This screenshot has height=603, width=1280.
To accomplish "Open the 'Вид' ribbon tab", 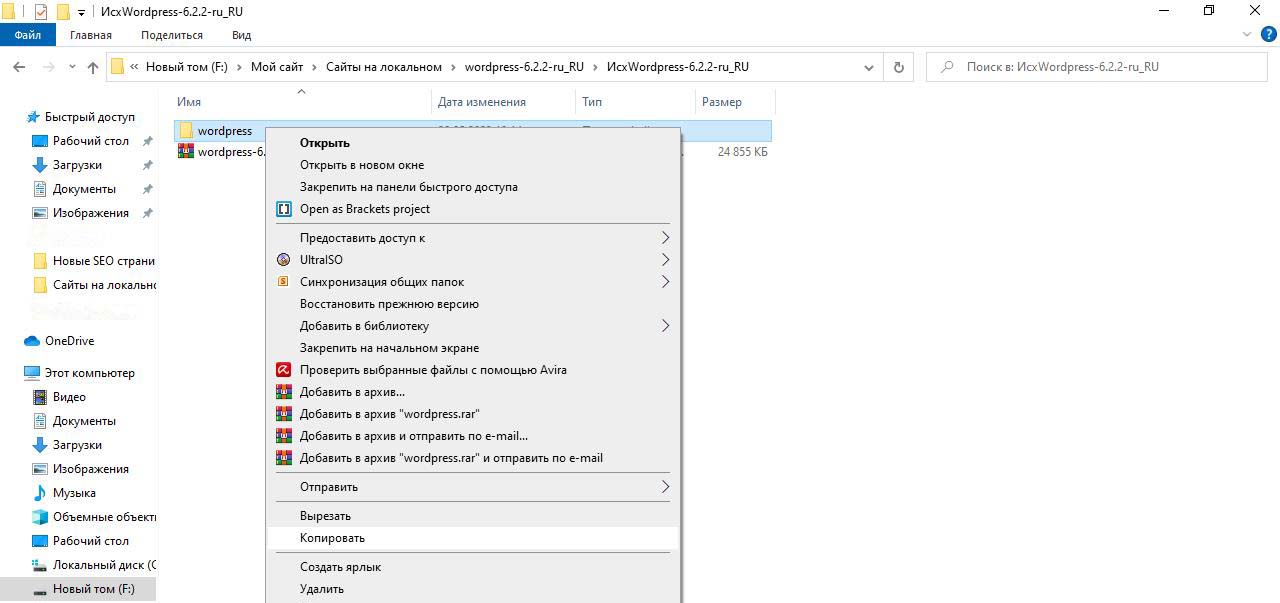I will click(x=241, y=35).
